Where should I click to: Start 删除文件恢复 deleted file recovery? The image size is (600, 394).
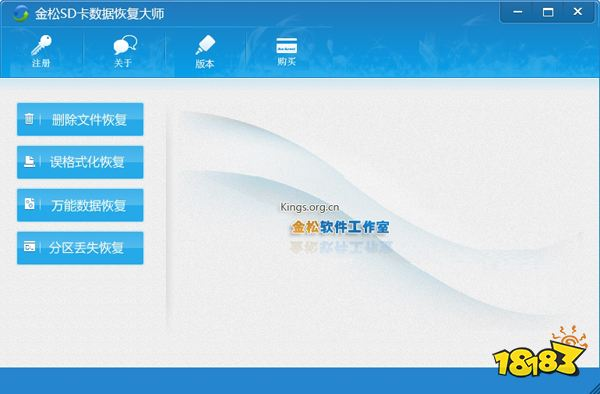point(80,119)
